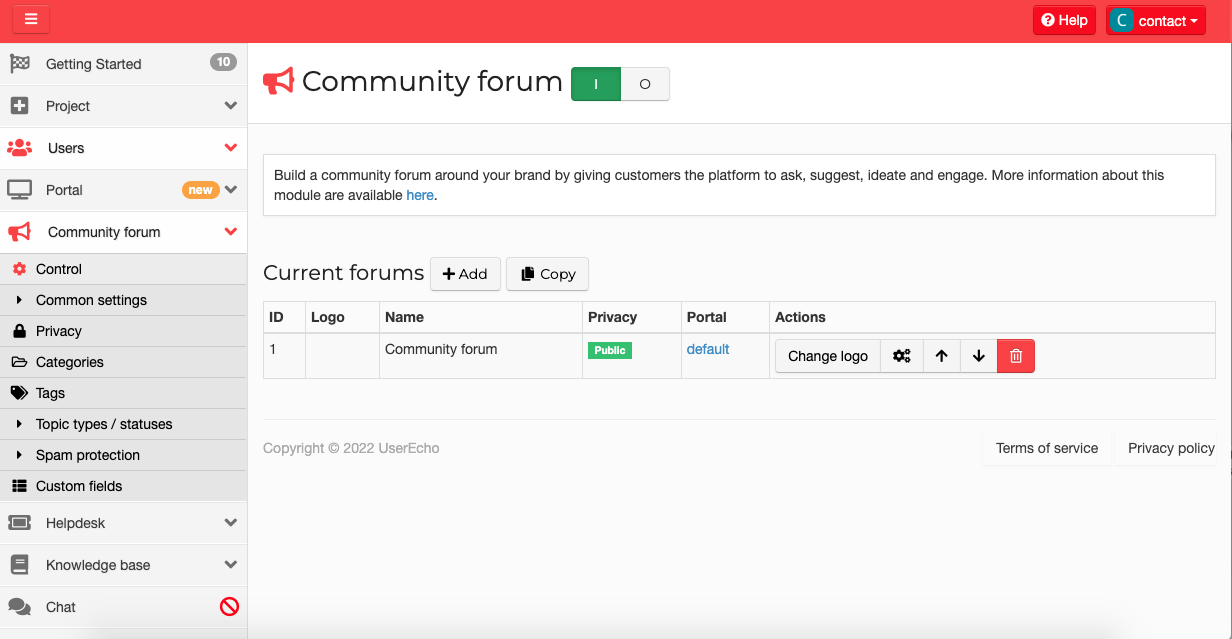1232x639 pixels.
Task: Expand the Knowledge base menu chevron
Action: tap(231, 565)
